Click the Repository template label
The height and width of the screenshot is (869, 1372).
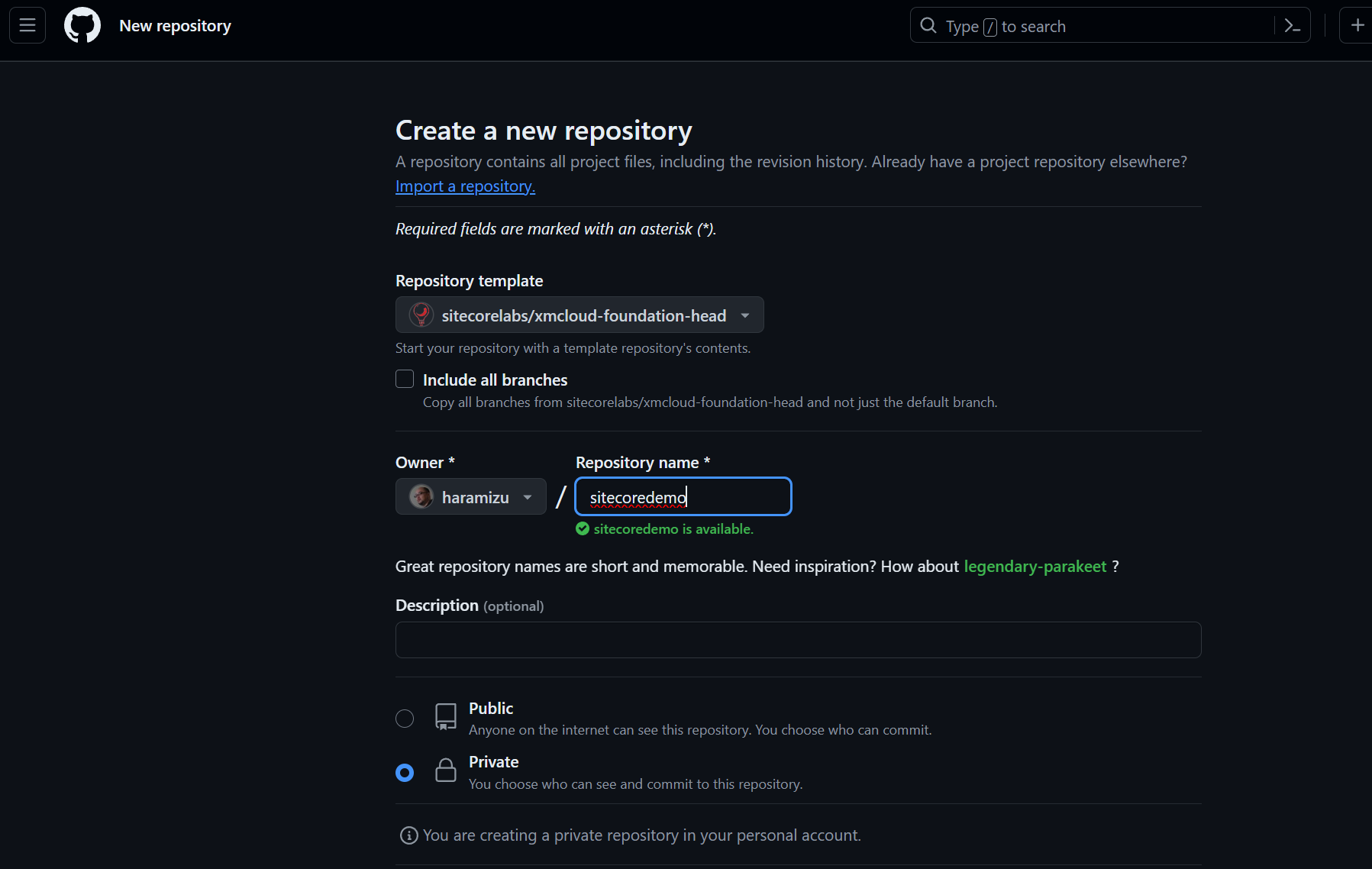tap(469, 281)
